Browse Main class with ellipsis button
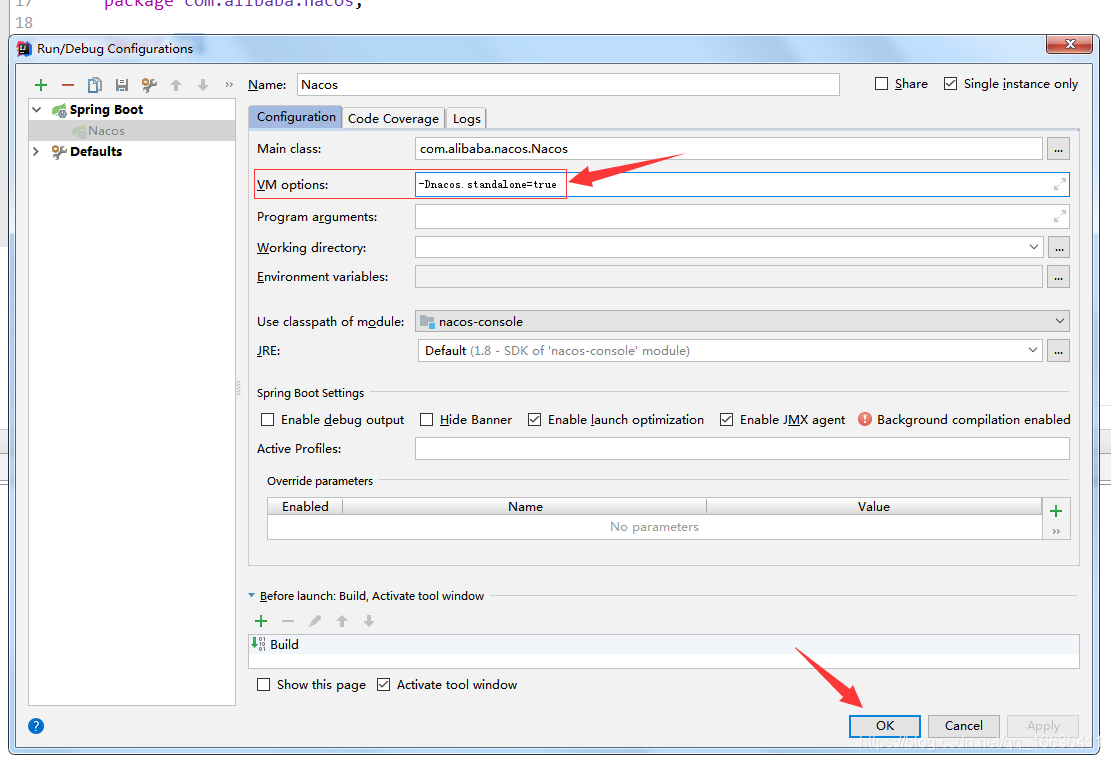 (x=1058, y=149)
